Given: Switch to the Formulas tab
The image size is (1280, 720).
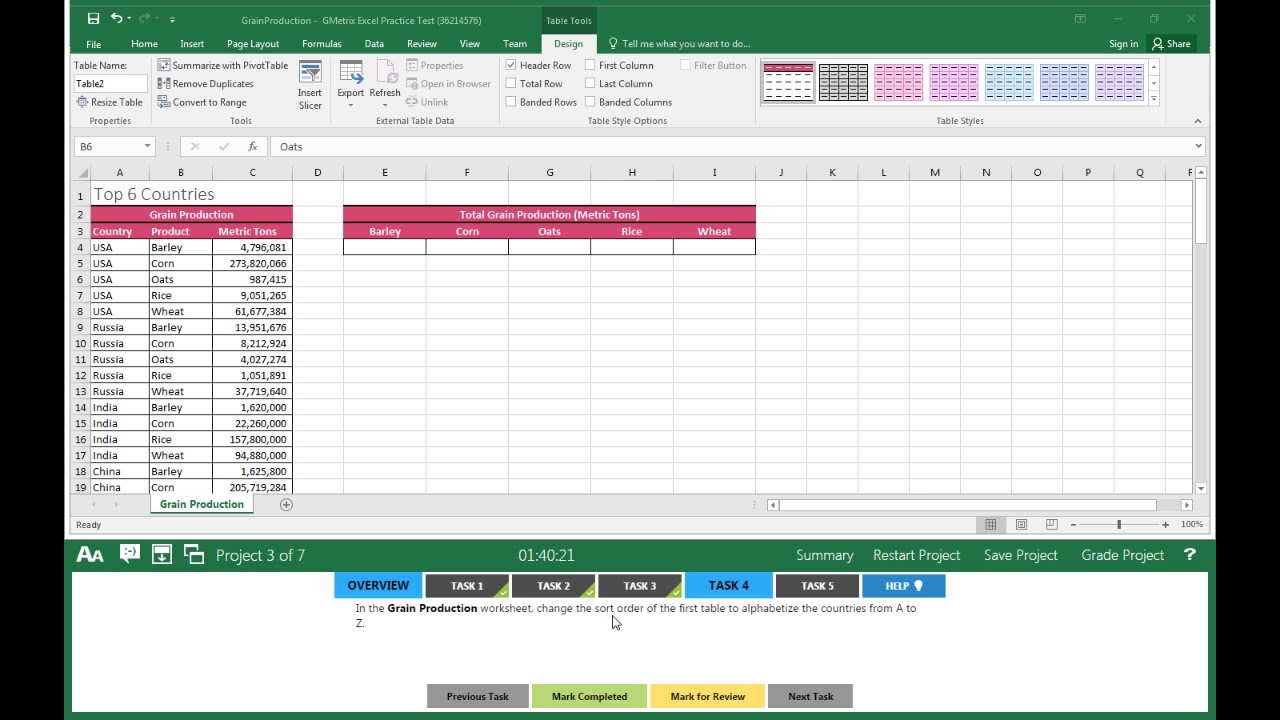Looking at the screenshot, I should click(322, 44).
